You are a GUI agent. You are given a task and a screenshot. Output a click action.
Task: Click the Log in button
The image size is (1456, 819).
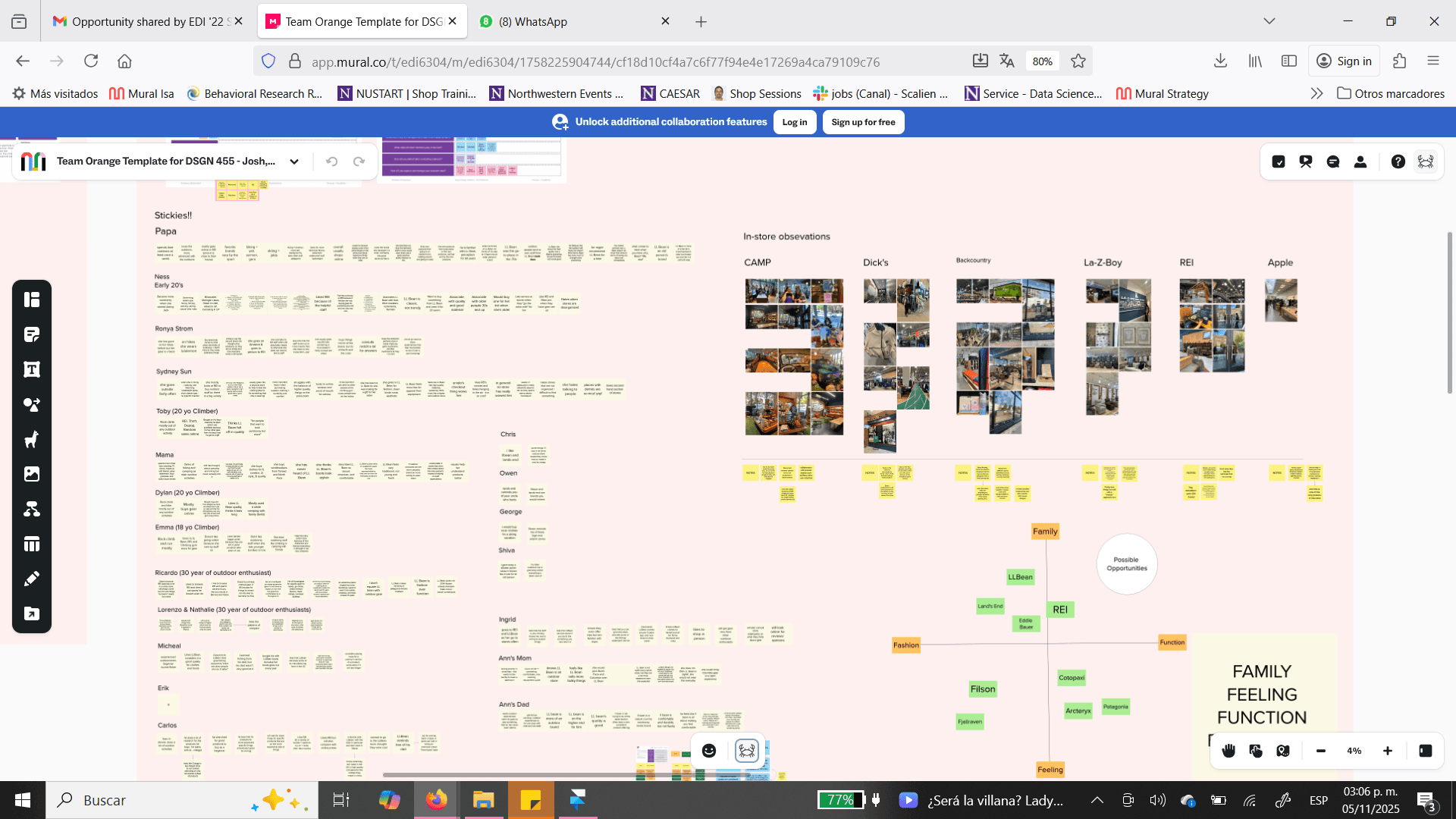click(x=794, y=122)
